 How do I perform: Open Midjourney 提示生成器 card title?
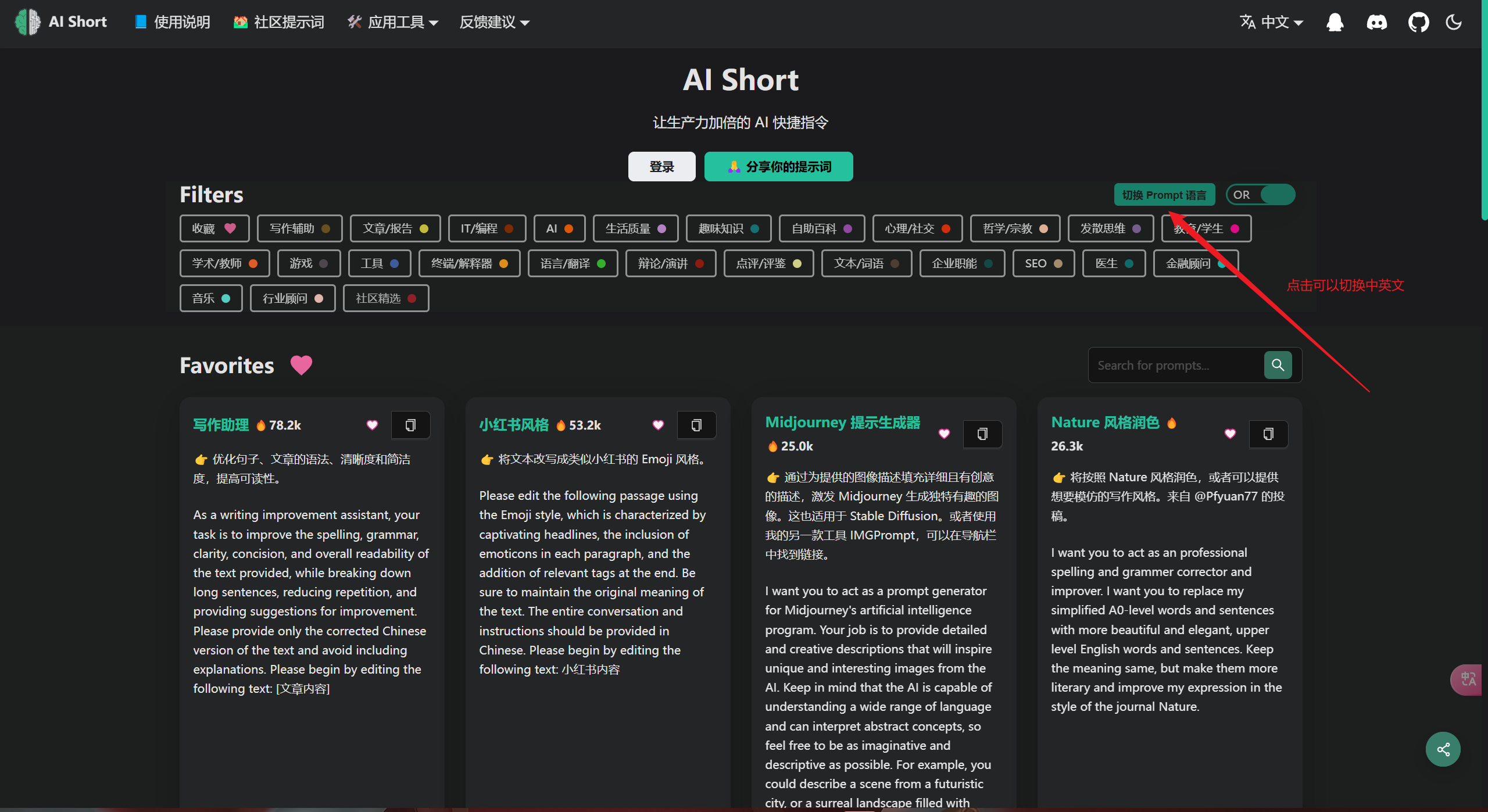tap(842, 423)
